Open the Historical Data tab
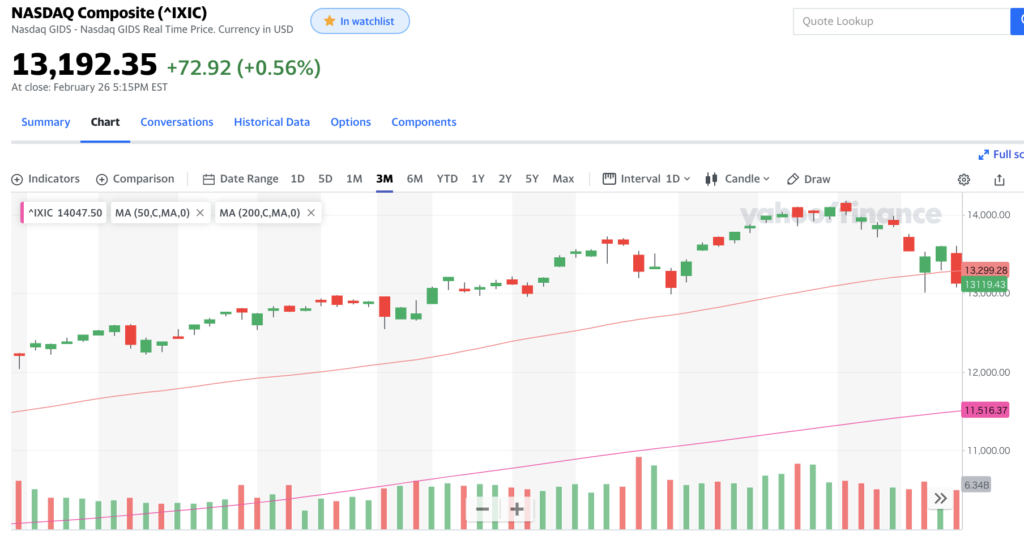This screenshot has width=1024, height=535. (272, 122)
